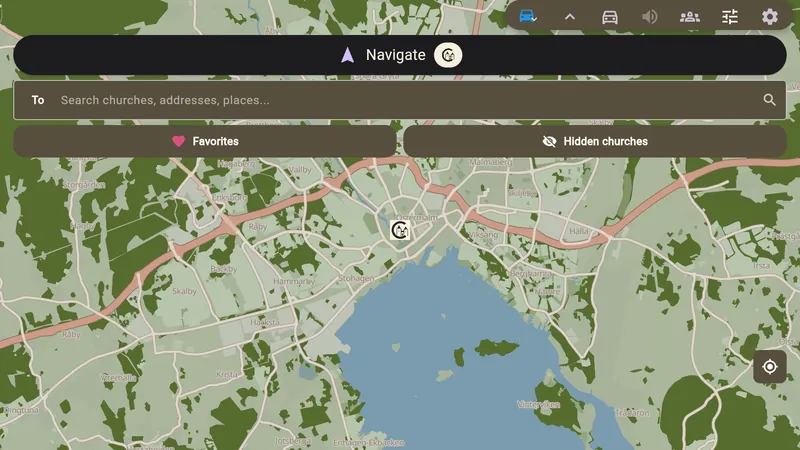
Task: Click the magnifier search icon
Action: pos(769,100)
